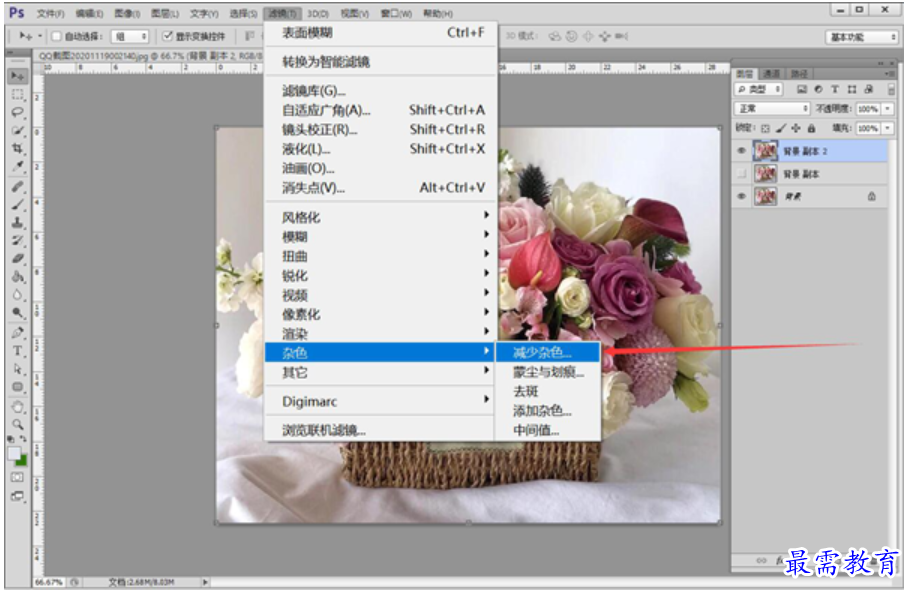Image resolution: width=907 pixels, height=594 pixels.
Task: Select the Hand tool
Action: 18,407
